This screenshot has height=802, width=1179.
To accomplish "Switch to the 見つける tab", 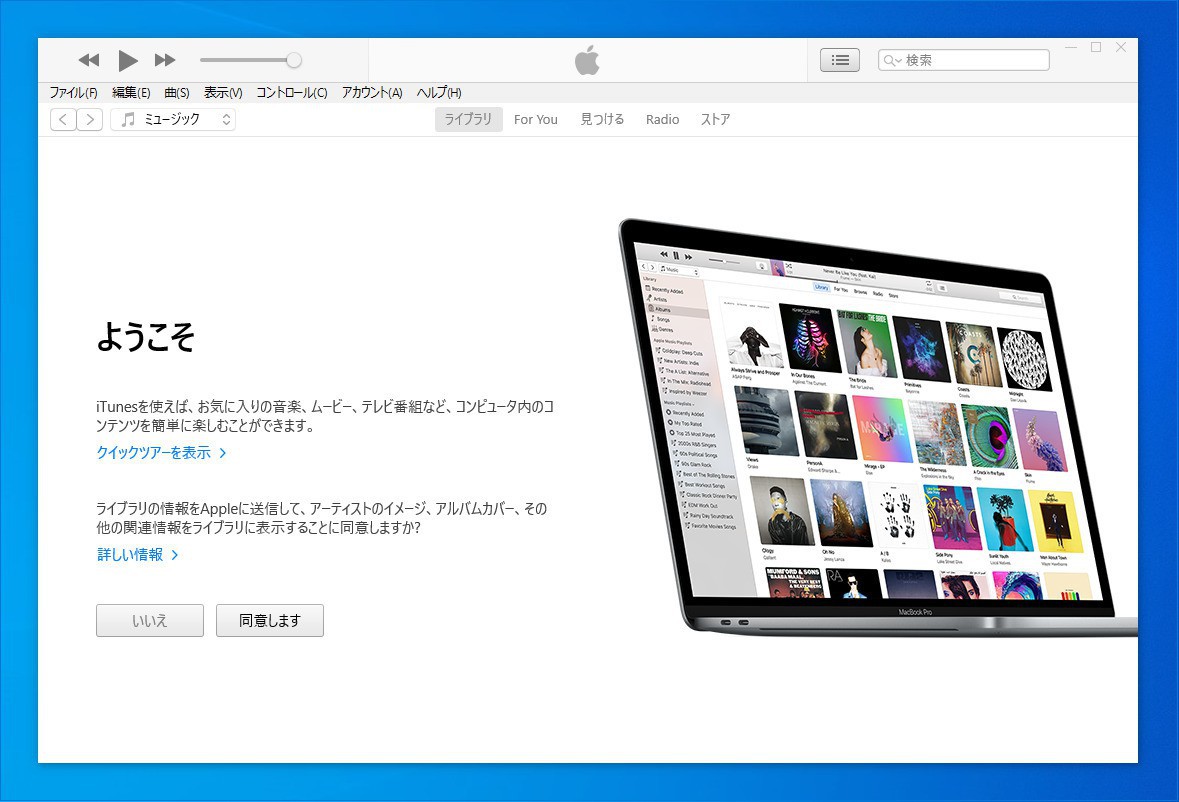I will pyautogui.click(x=602, y=120).
